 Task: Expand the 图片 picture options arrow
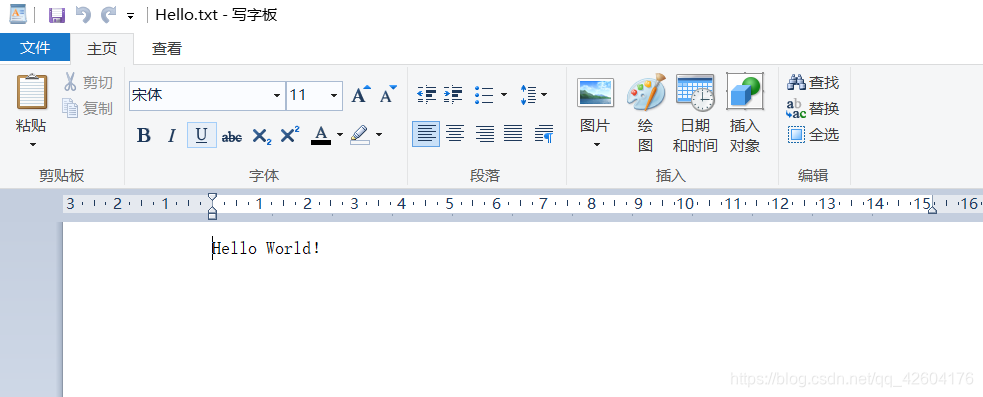pos(596,145)
